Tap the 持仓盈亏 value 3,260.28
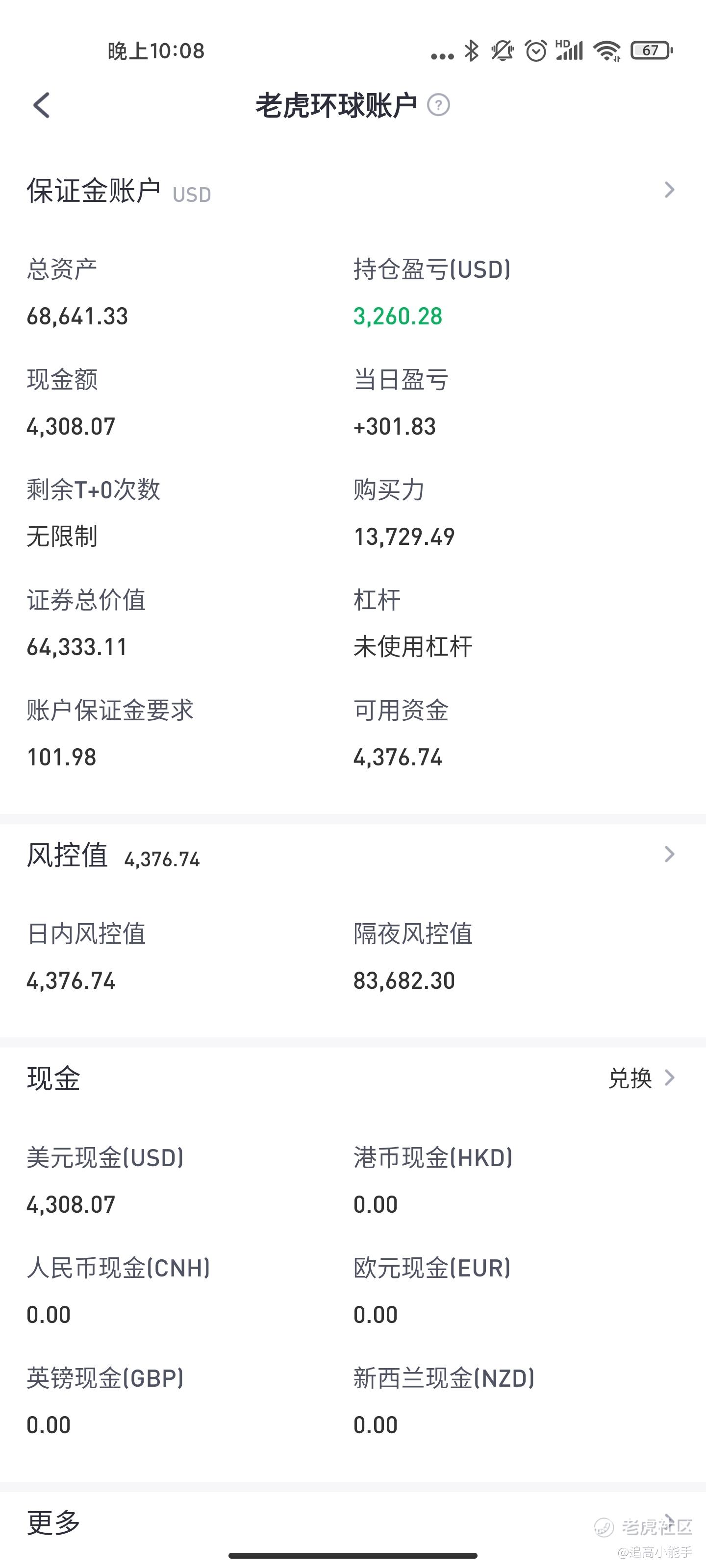The image size is (706, 1568). click(x=398, y=317)
